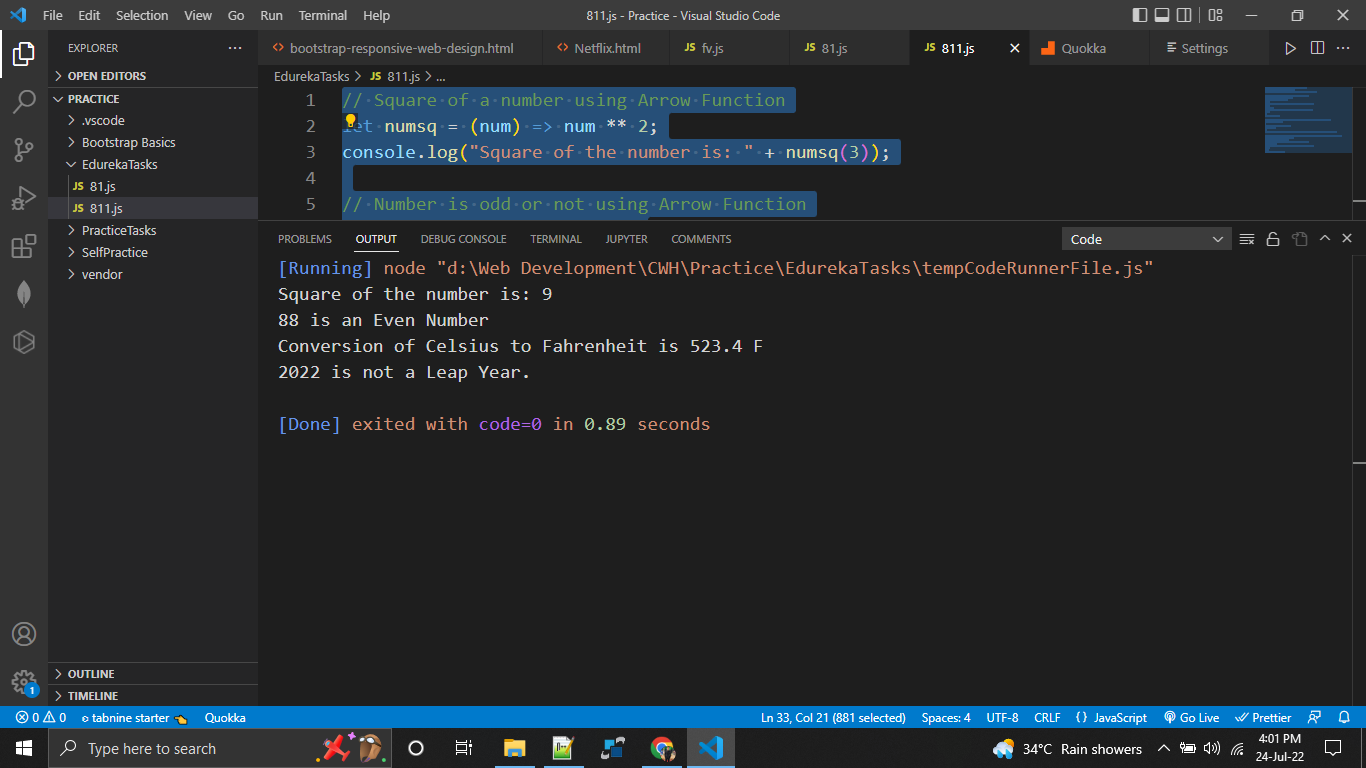Screen dimensions: 1366x768
Task: Open the Code output channel dropdown
Action: [x=1146, y=239]
